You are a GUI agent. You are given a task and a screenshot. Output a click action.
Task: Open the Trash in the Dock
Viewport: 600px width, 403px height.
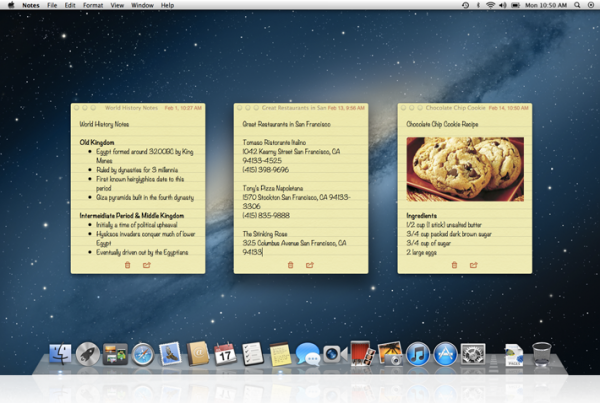[x=541, y=354]
